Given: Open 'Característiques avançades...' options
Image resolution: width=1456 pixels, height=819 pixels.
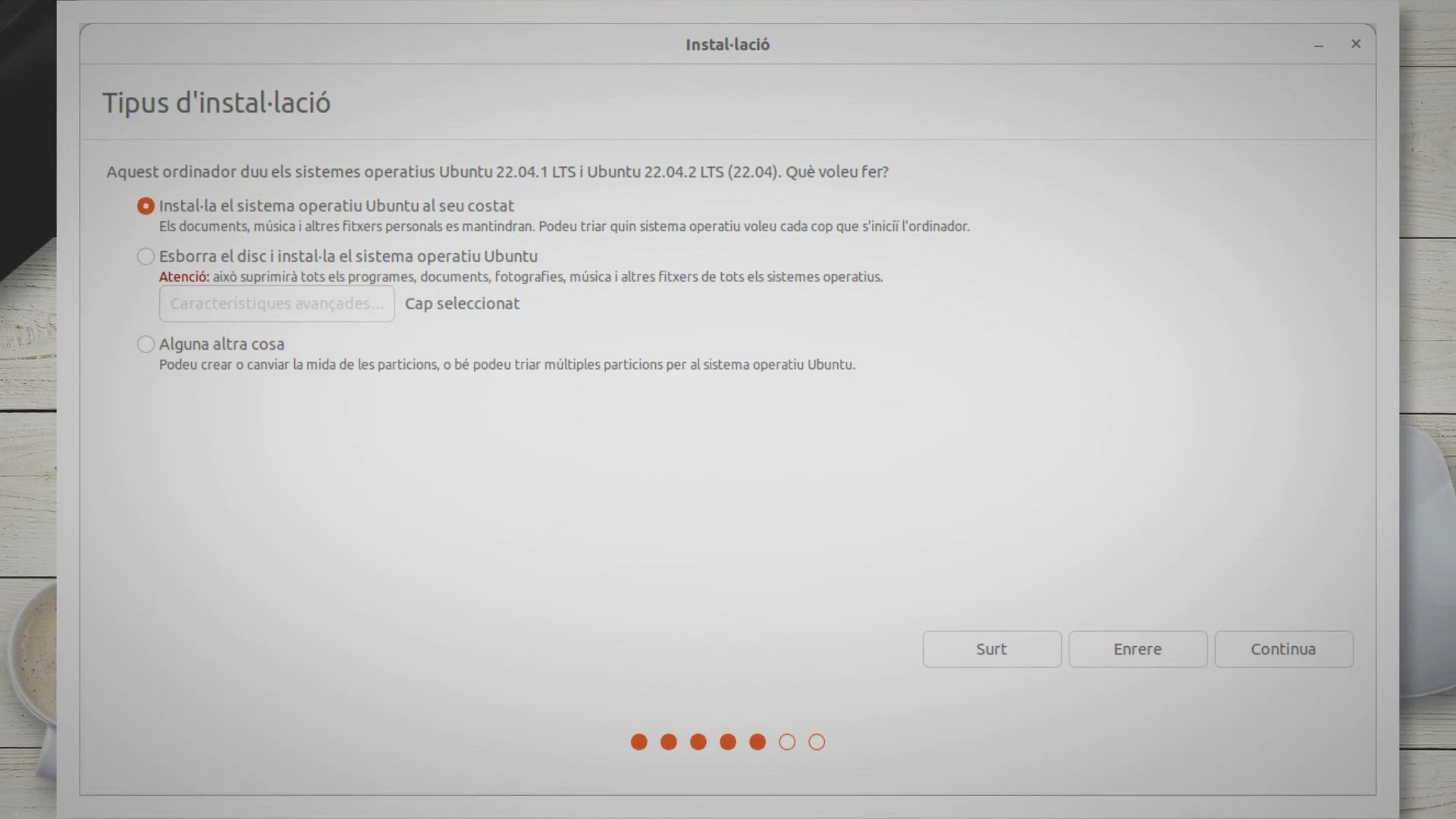Looking at the screenshot, I should pyautogui.click(x=277, y=303).
